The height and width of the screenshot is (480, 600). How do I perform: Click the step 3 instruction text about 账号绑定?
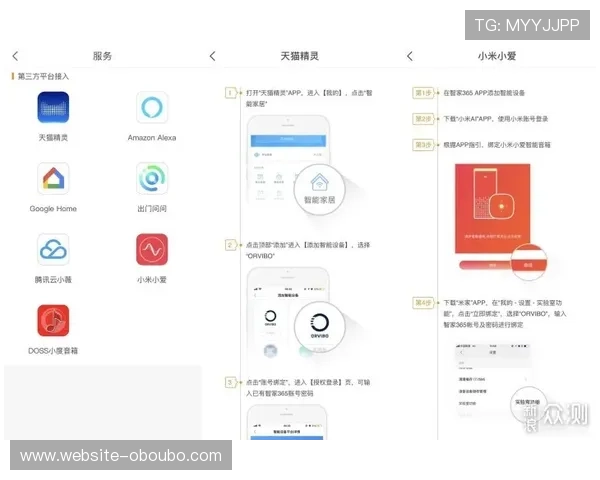308,388
